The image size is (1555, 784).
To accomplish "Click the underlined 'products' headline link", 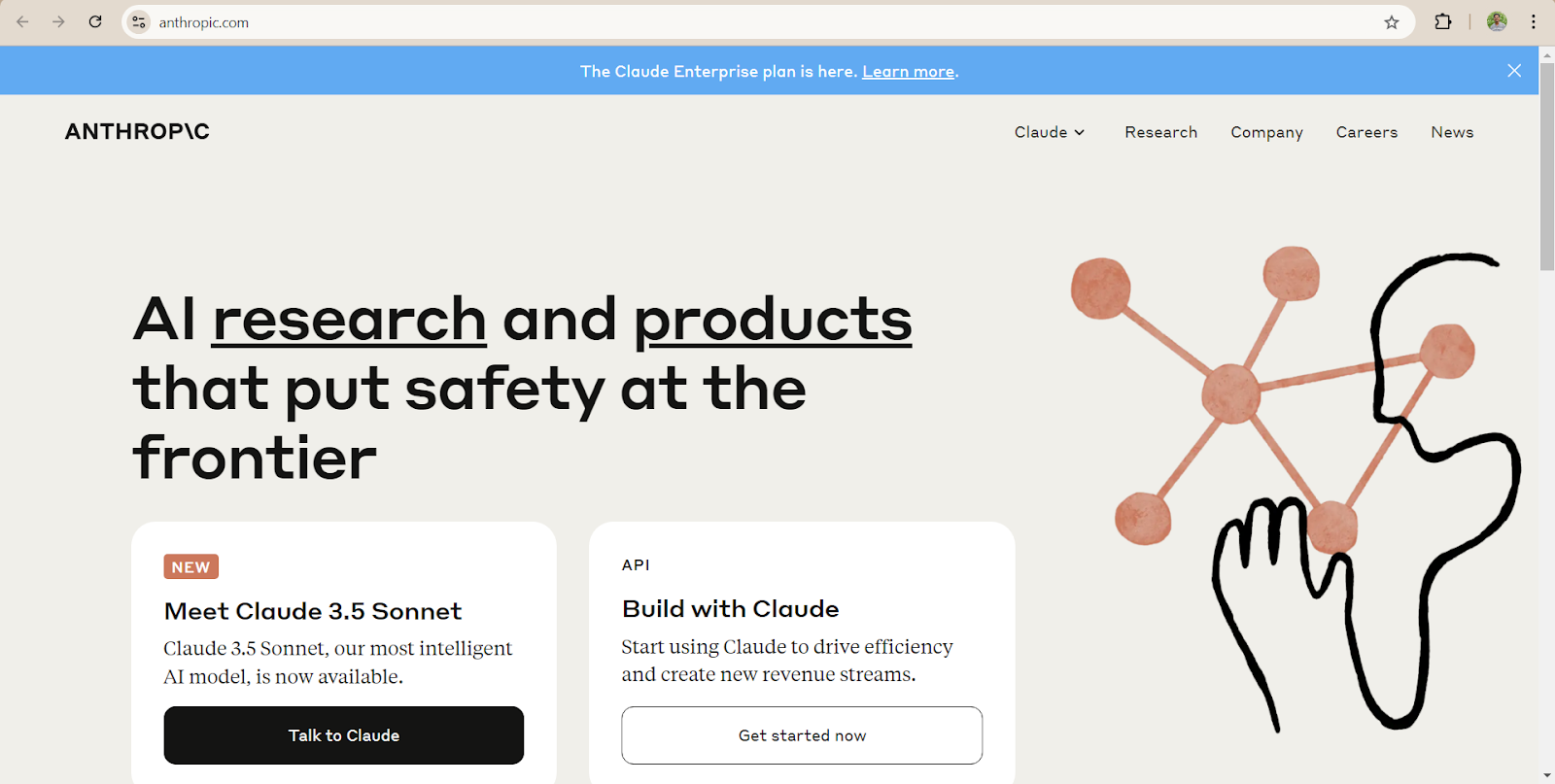I will (x=773, y=320).
